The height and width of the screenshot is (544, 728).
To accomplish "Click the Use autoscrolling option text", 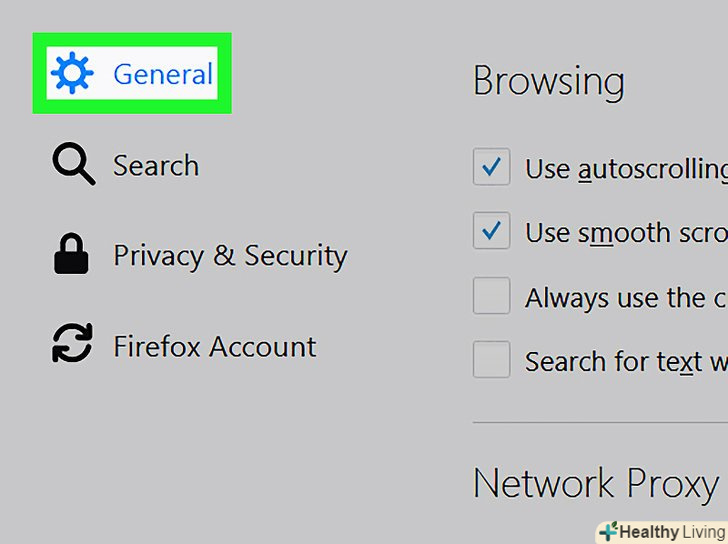I will [626, 169].
